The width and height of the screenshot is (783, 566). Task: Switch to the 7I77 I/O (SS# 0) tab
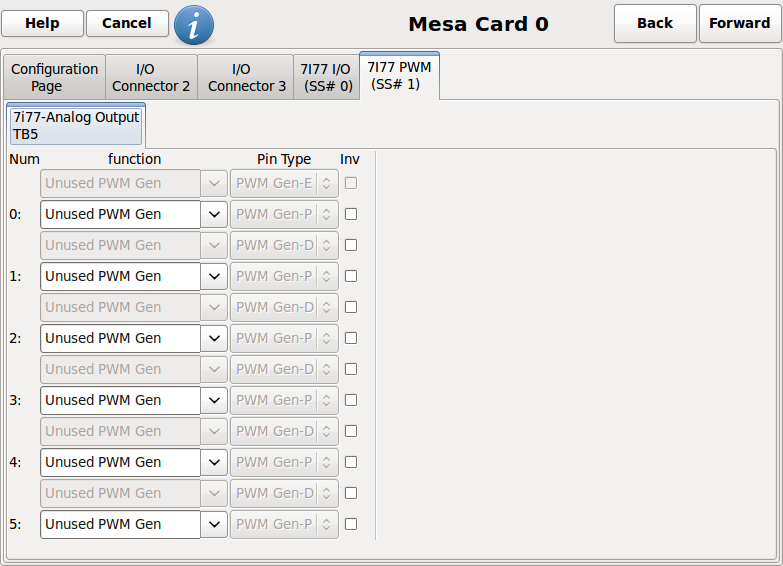[327, 77]
